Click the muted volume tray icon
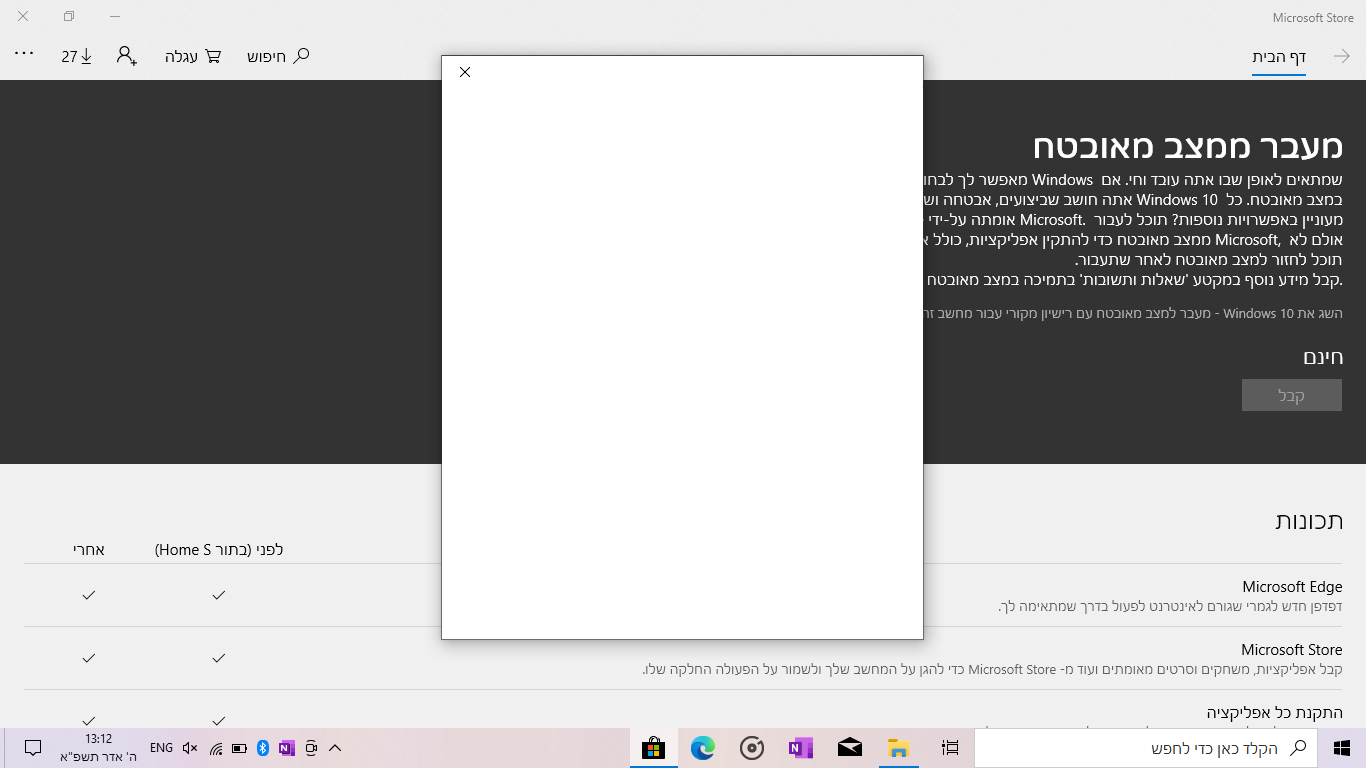This screenshot has height=768, width=1366. point(190,748)
